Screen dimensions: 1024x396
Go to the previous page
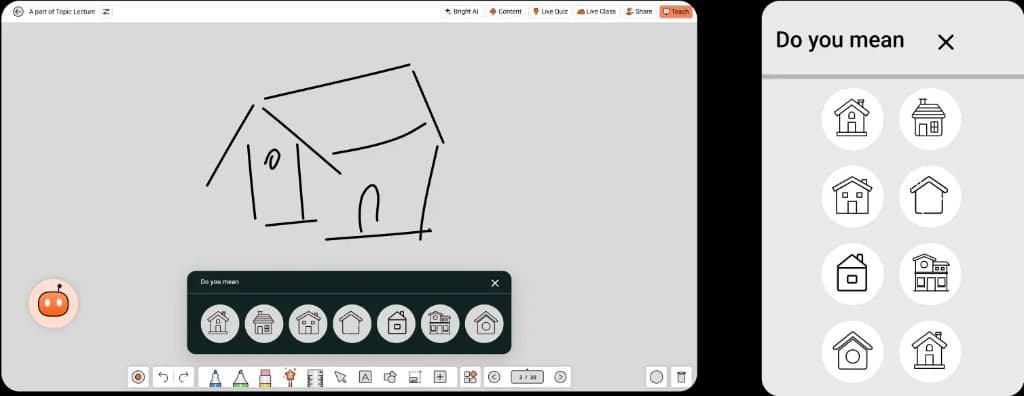494,377
